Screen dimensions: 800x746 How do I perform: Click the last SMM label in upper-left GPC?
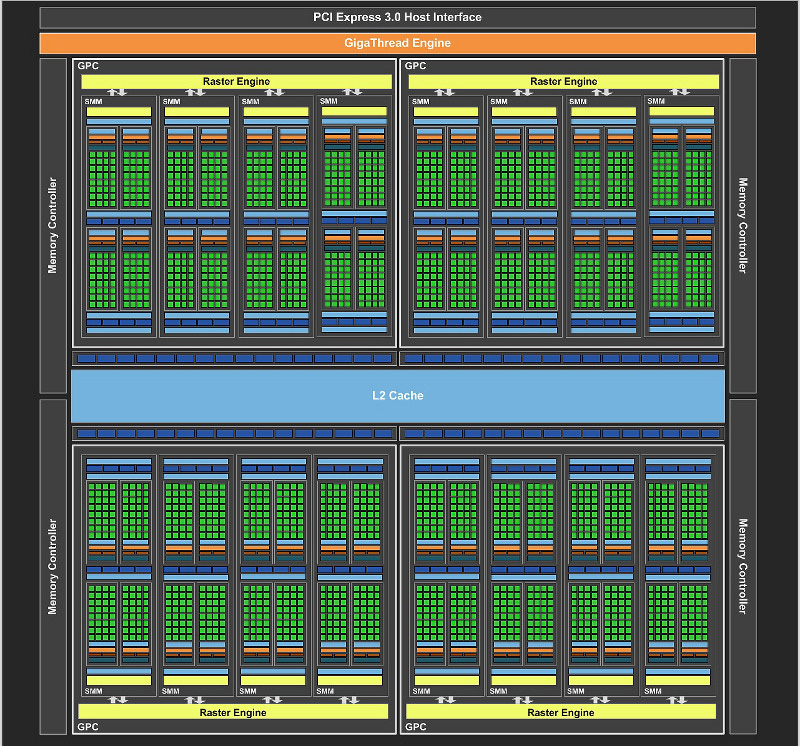[x=329, y=101]
